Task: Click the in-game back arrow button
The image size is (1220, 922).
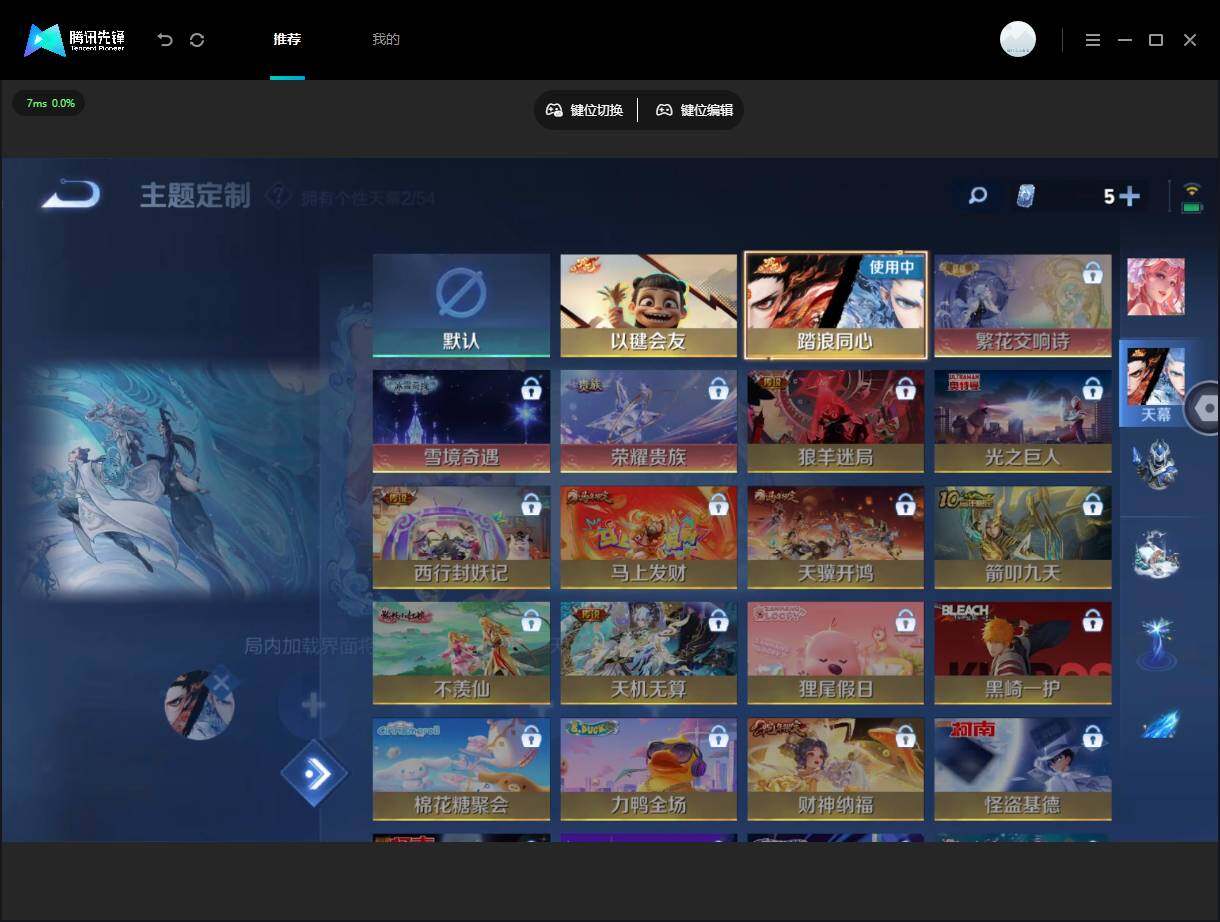Action: click(x=70, y=193)
